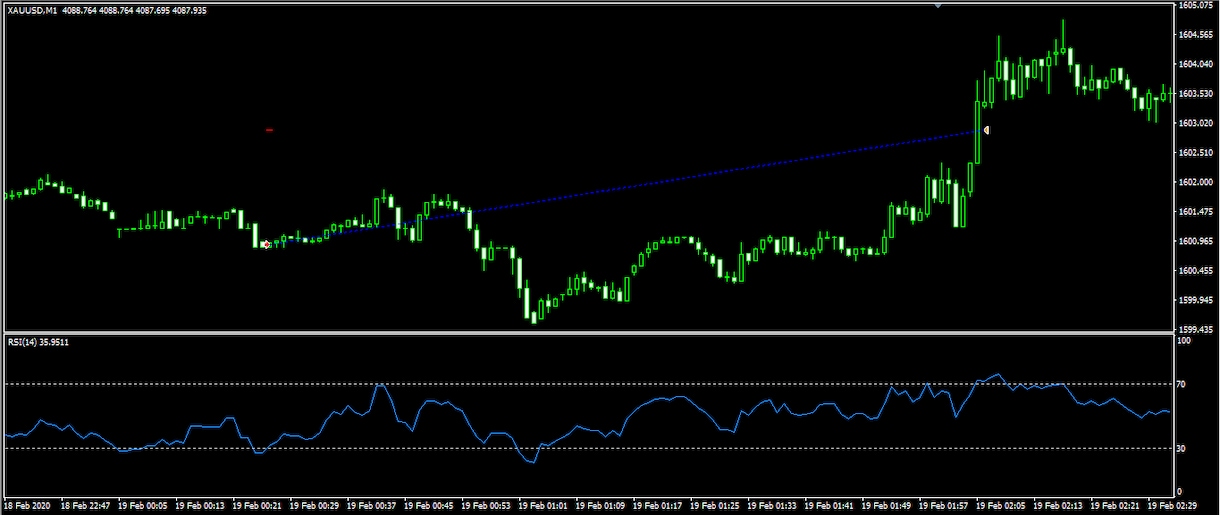Click the 19 Feb 00:37 time label

pos(372,505)
